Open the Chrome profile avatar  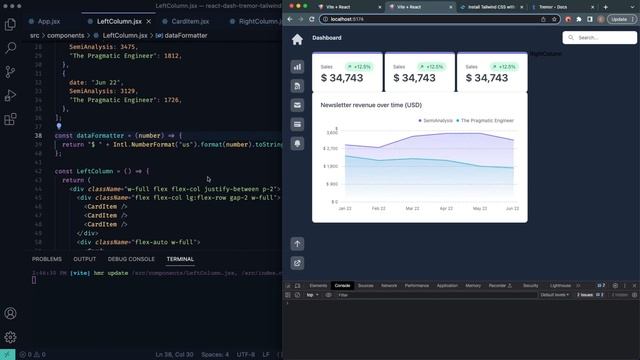tap(600, 19)
